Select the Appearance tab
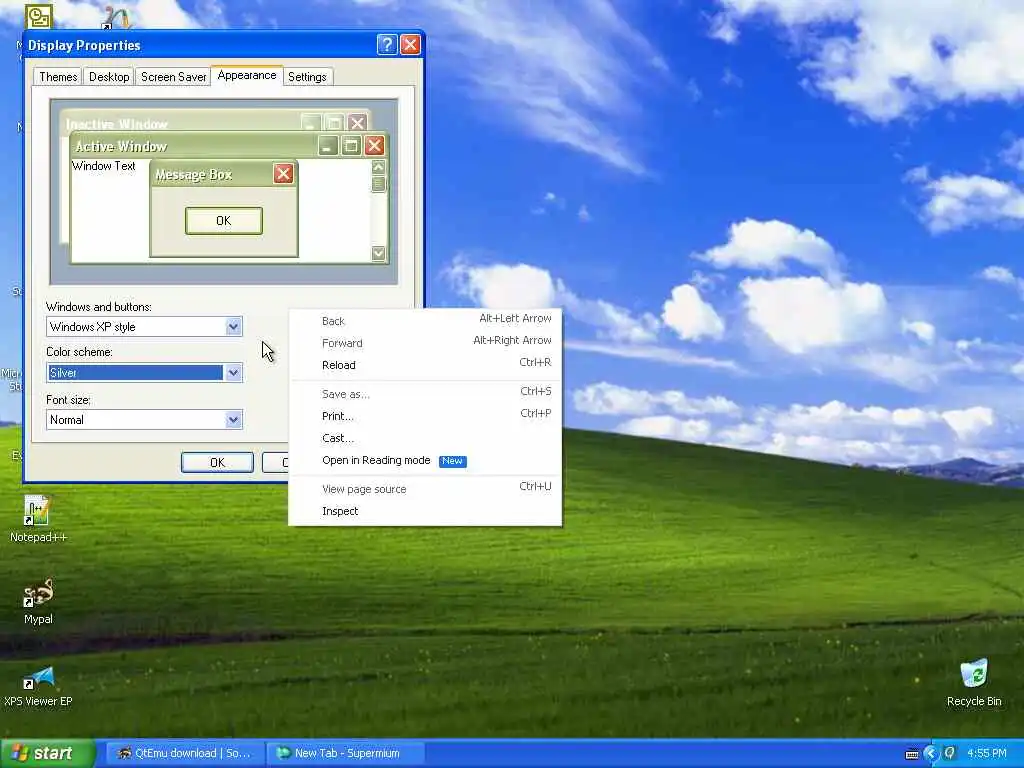This screenshot has height=768, width=1024. [247, 75]
